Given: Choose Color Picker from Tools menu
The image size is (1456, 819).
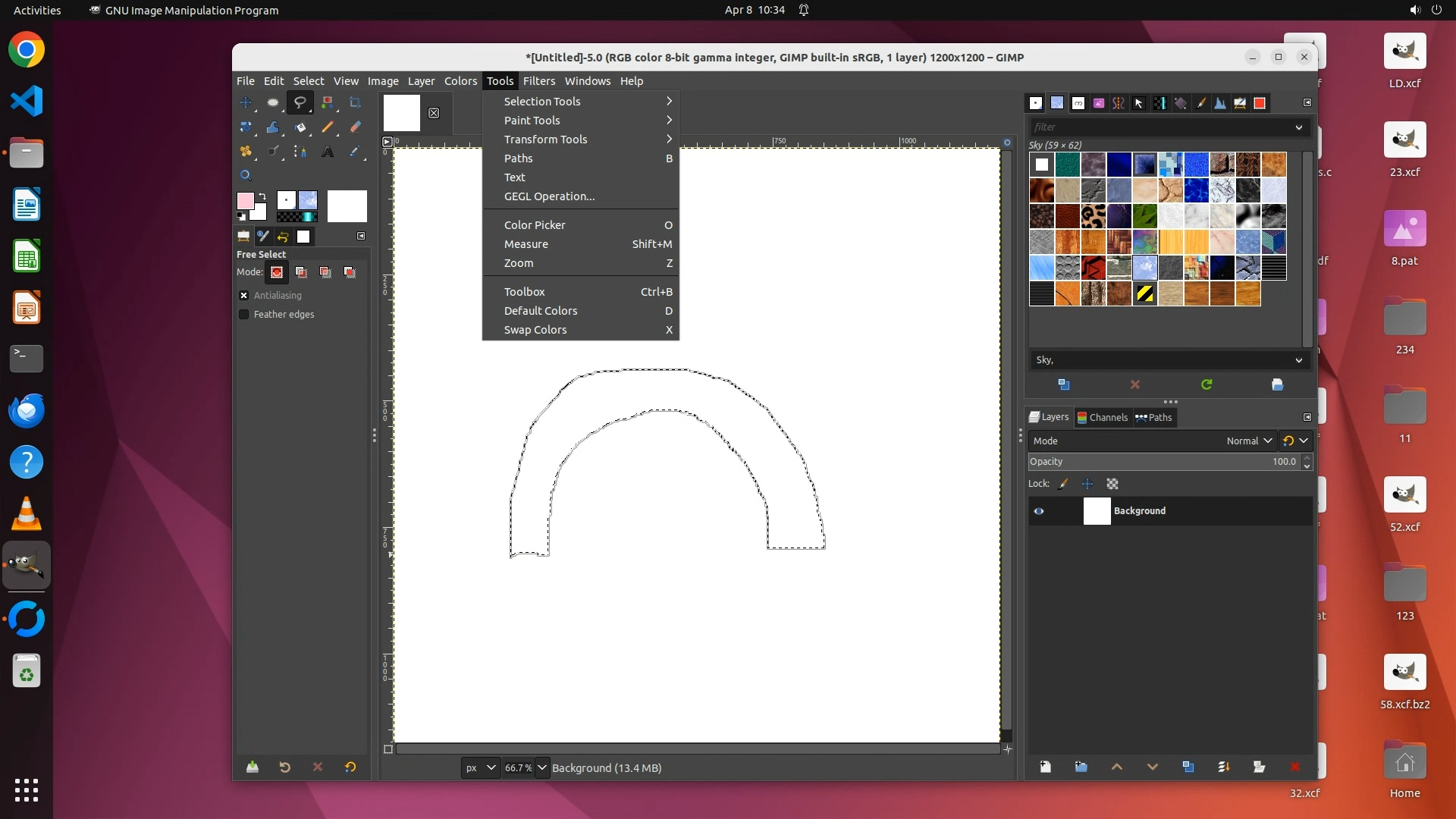Looking at the screenshot, I should [535, 225].
